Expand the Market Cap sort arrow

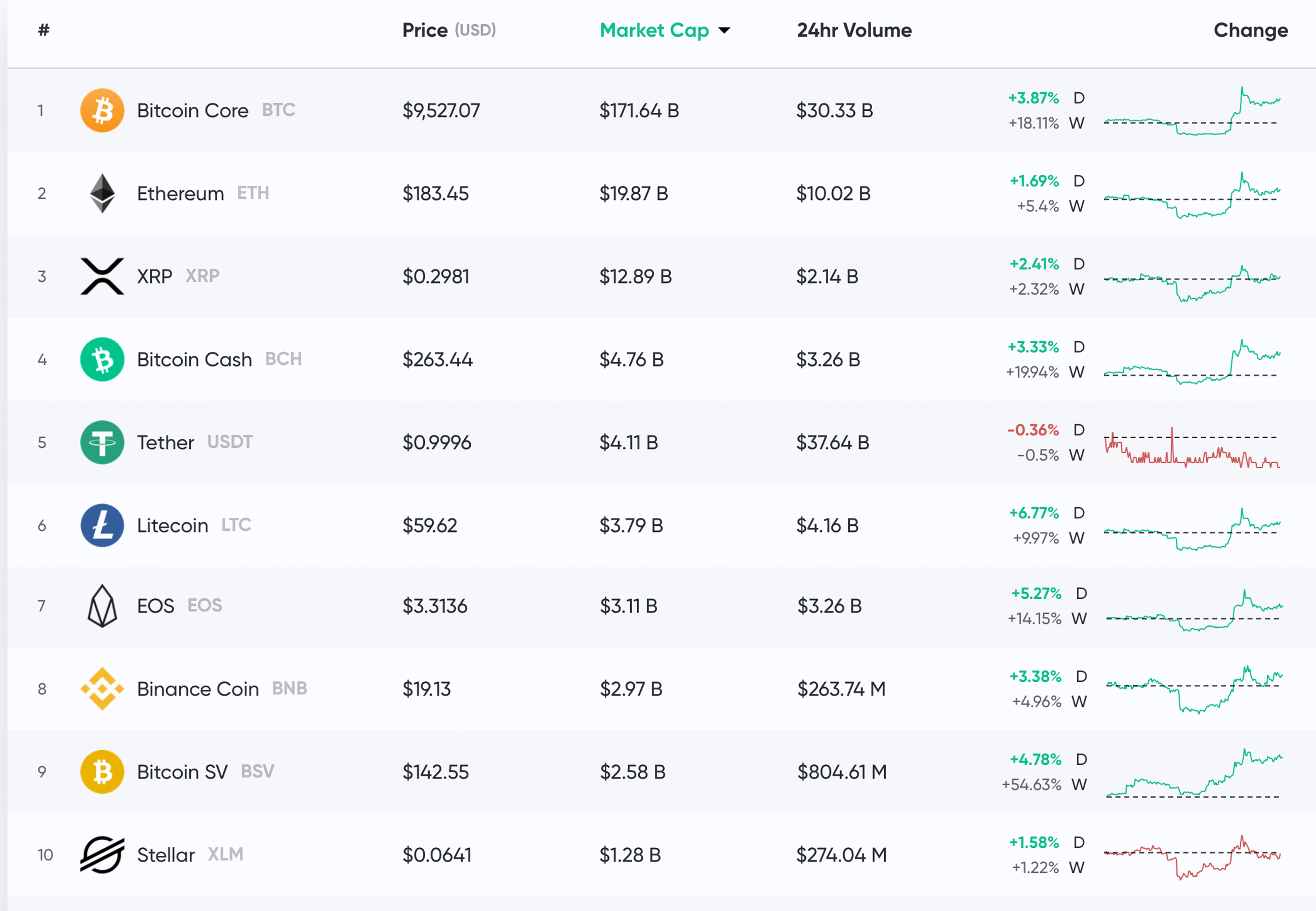click(724, 30)
